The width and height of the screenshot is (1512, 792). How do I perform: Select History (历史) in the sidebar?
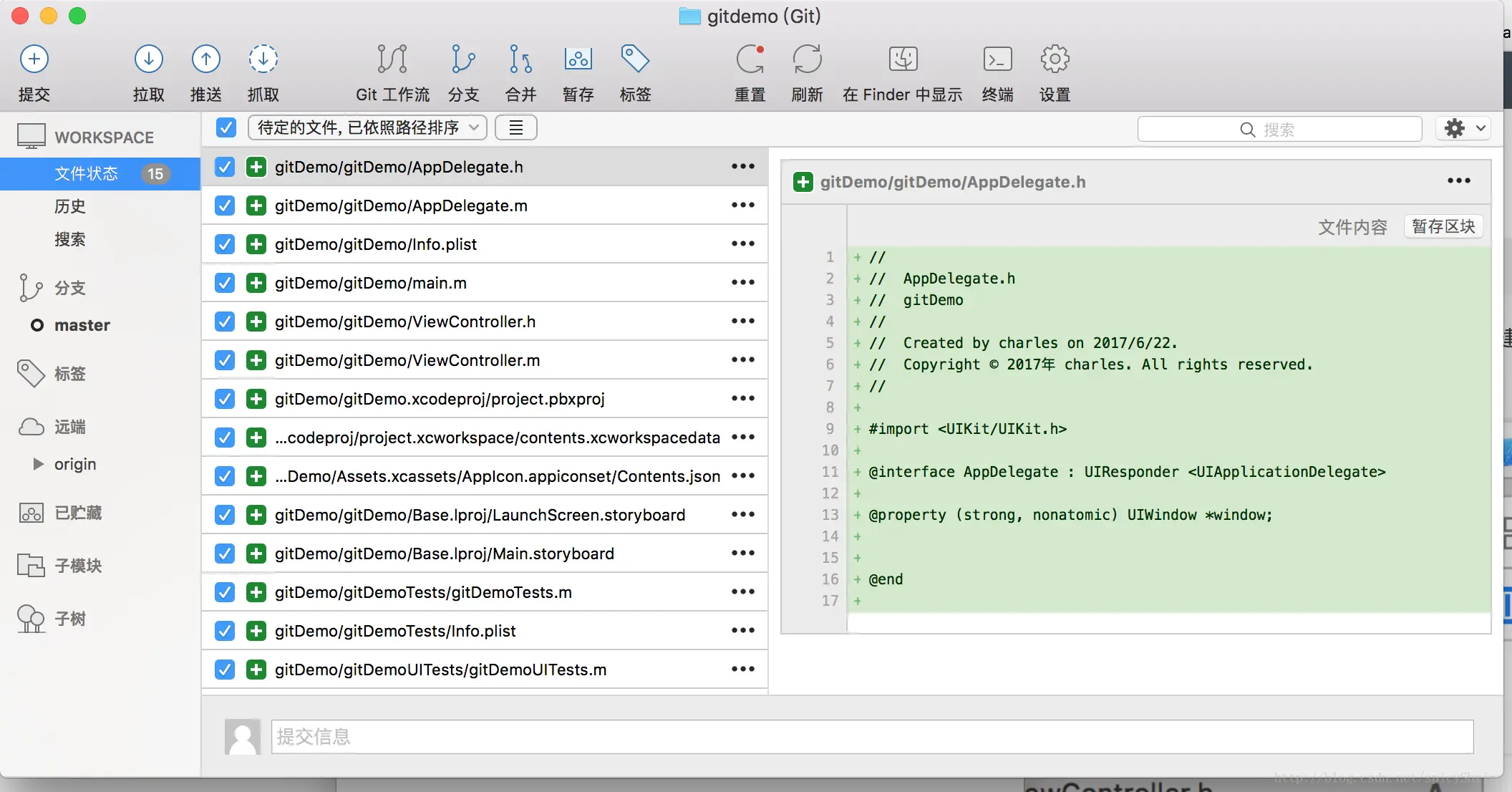coord(70,206)
